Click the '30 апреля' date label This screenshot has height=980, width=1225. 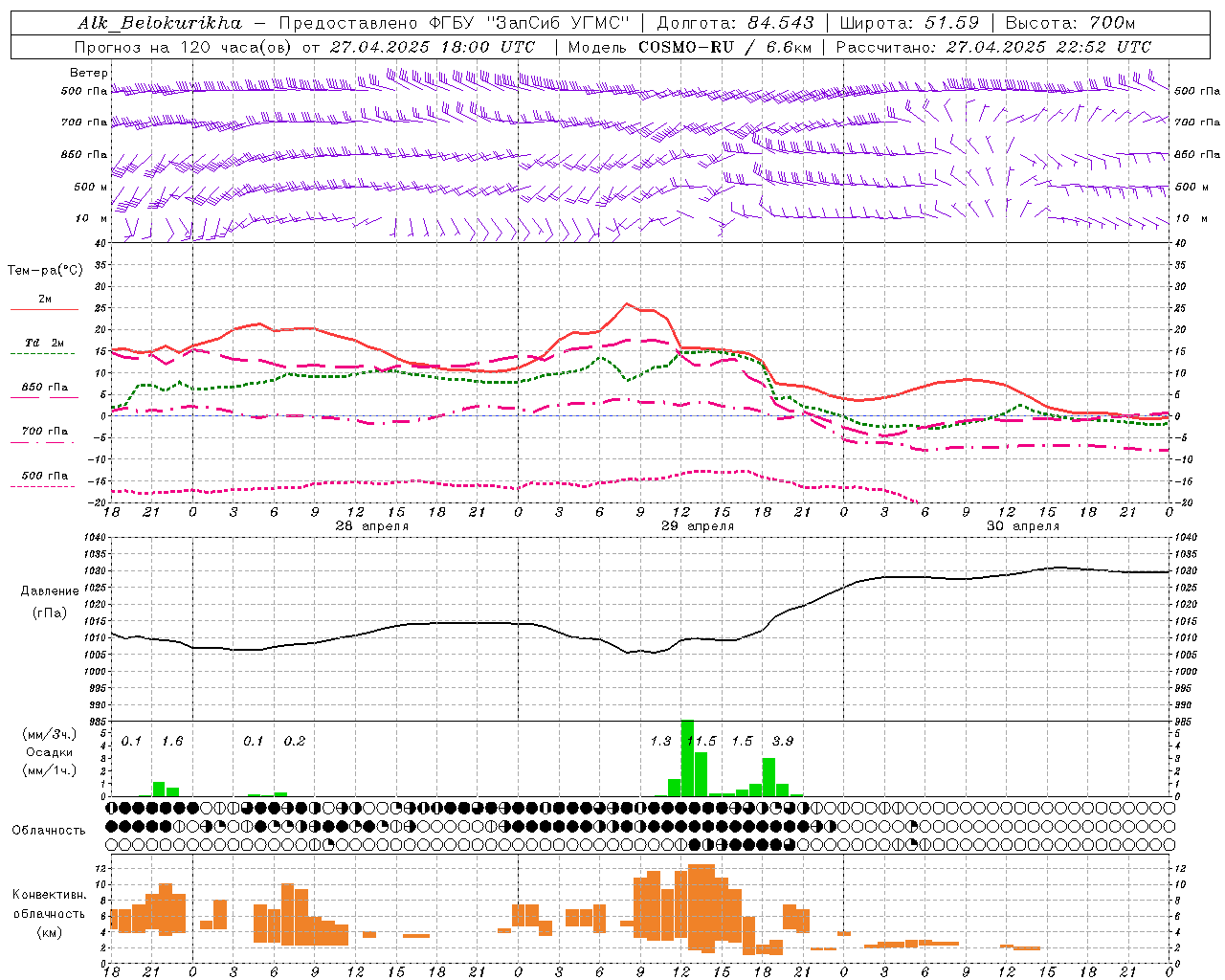pyautogui.click(x=1023, y=526)
